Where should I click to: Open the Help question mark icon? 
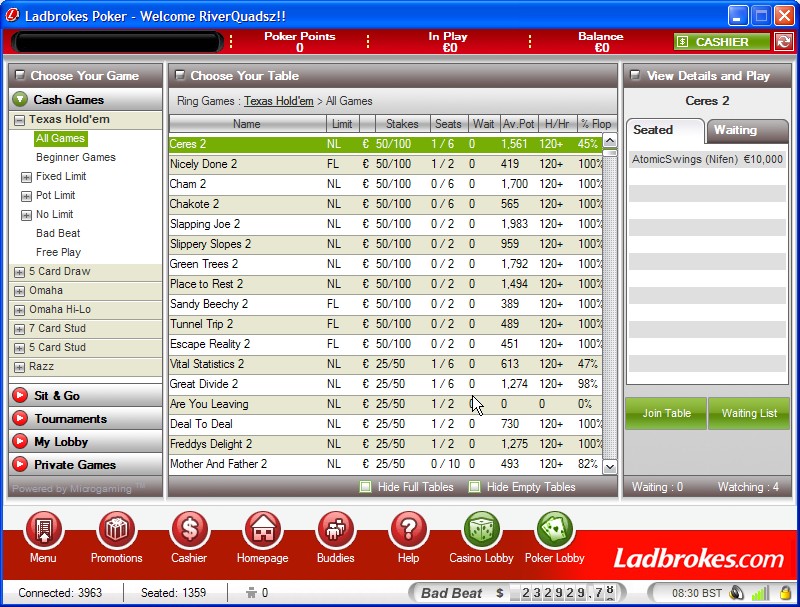[x=409, y=530]
